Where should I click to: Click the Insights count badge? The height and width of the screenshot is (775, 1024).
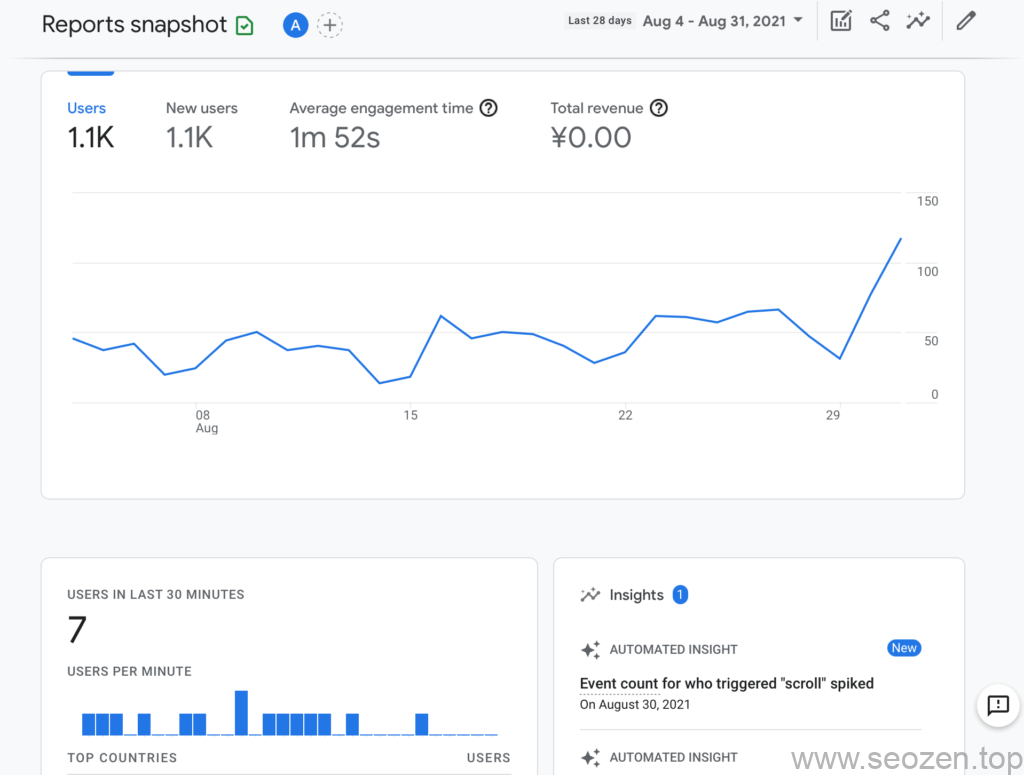680,595
